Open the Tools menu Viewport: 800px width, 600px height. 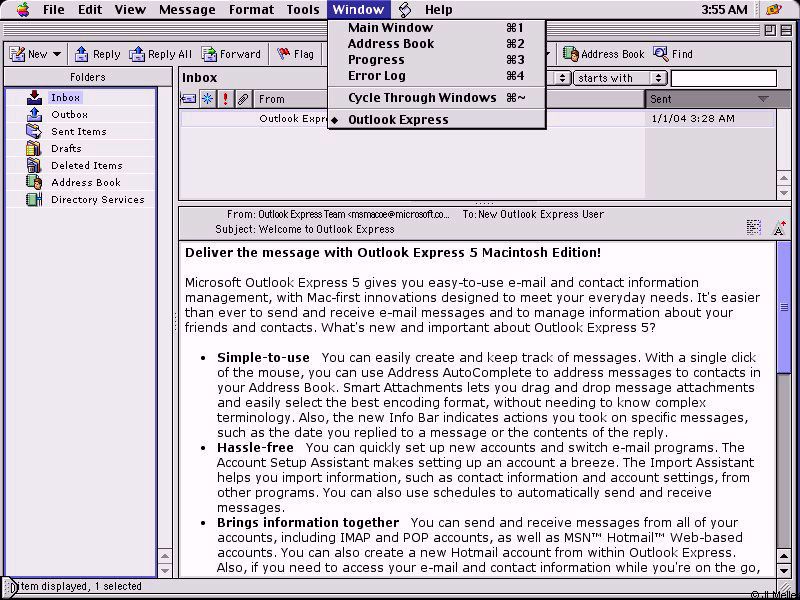pyautogui.click(x=303, y=10)
